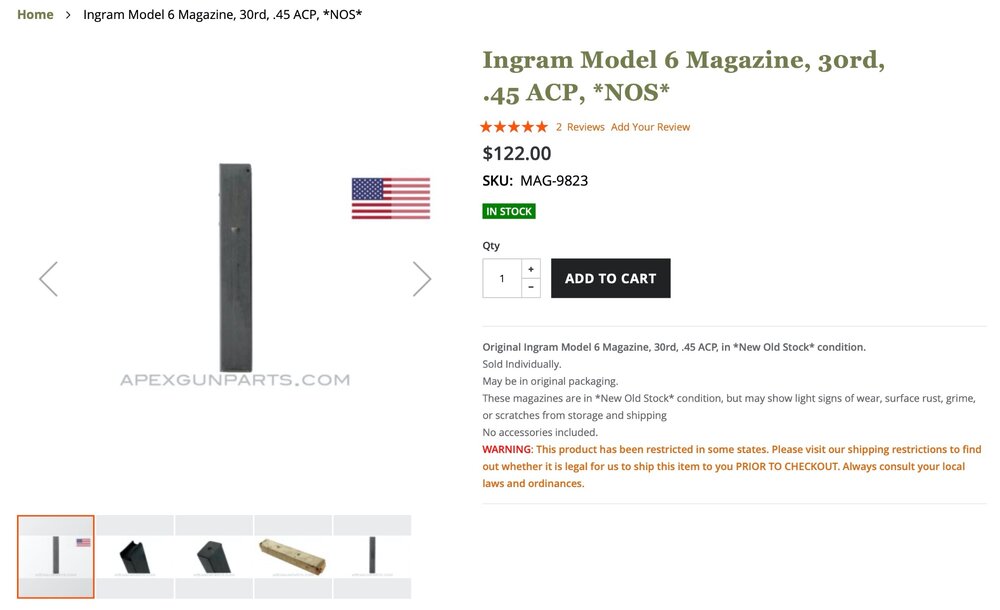Click the five-star rating
The image size is (1000, 610).
(x=514, y=127)
